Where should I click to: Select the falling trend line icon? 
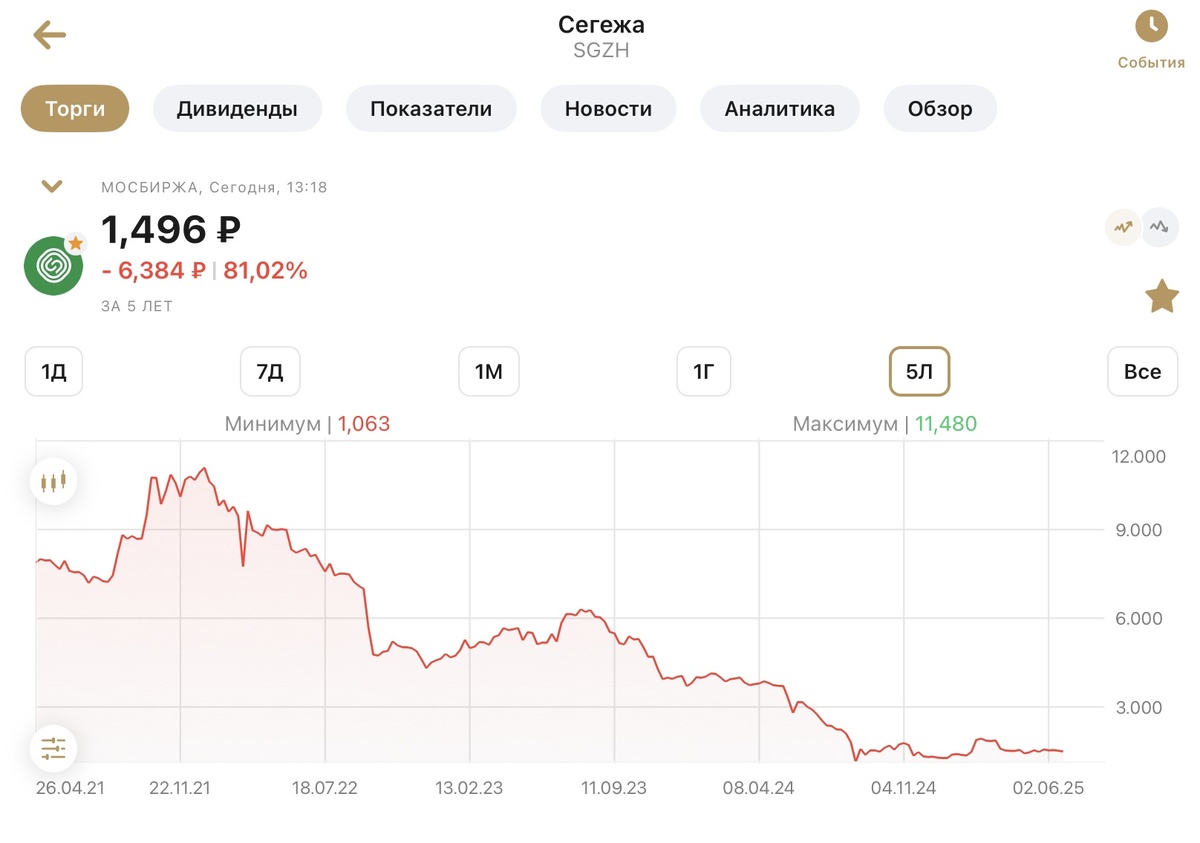(1160, 227)
